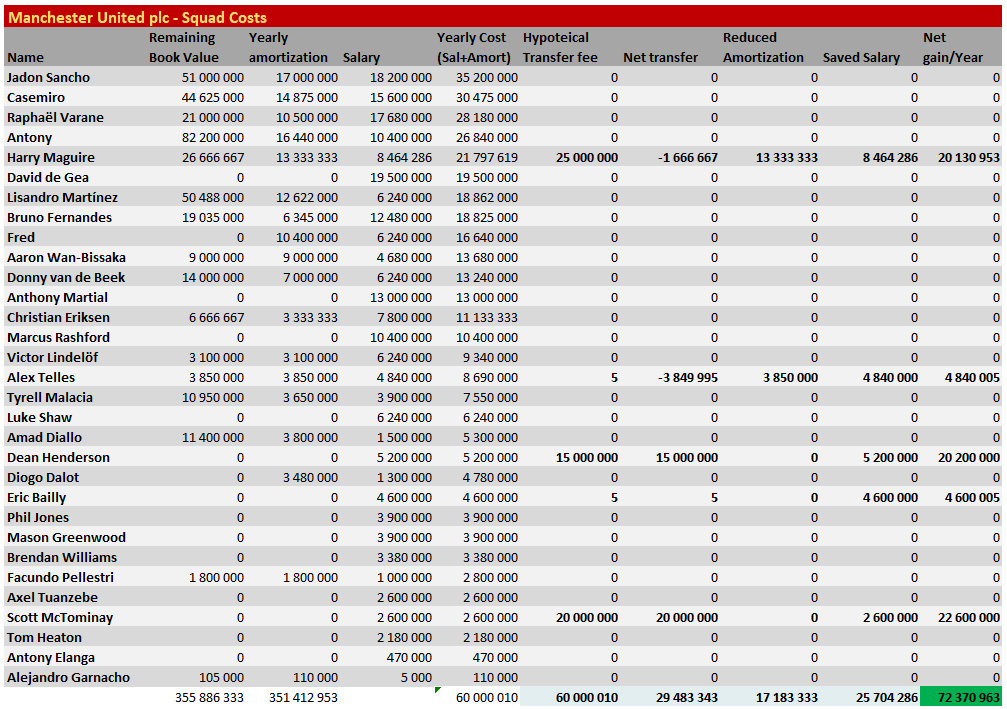1007x709 pixels.
Task: Select the 'Anthony Martial' name cell
Action: point(57,297)
